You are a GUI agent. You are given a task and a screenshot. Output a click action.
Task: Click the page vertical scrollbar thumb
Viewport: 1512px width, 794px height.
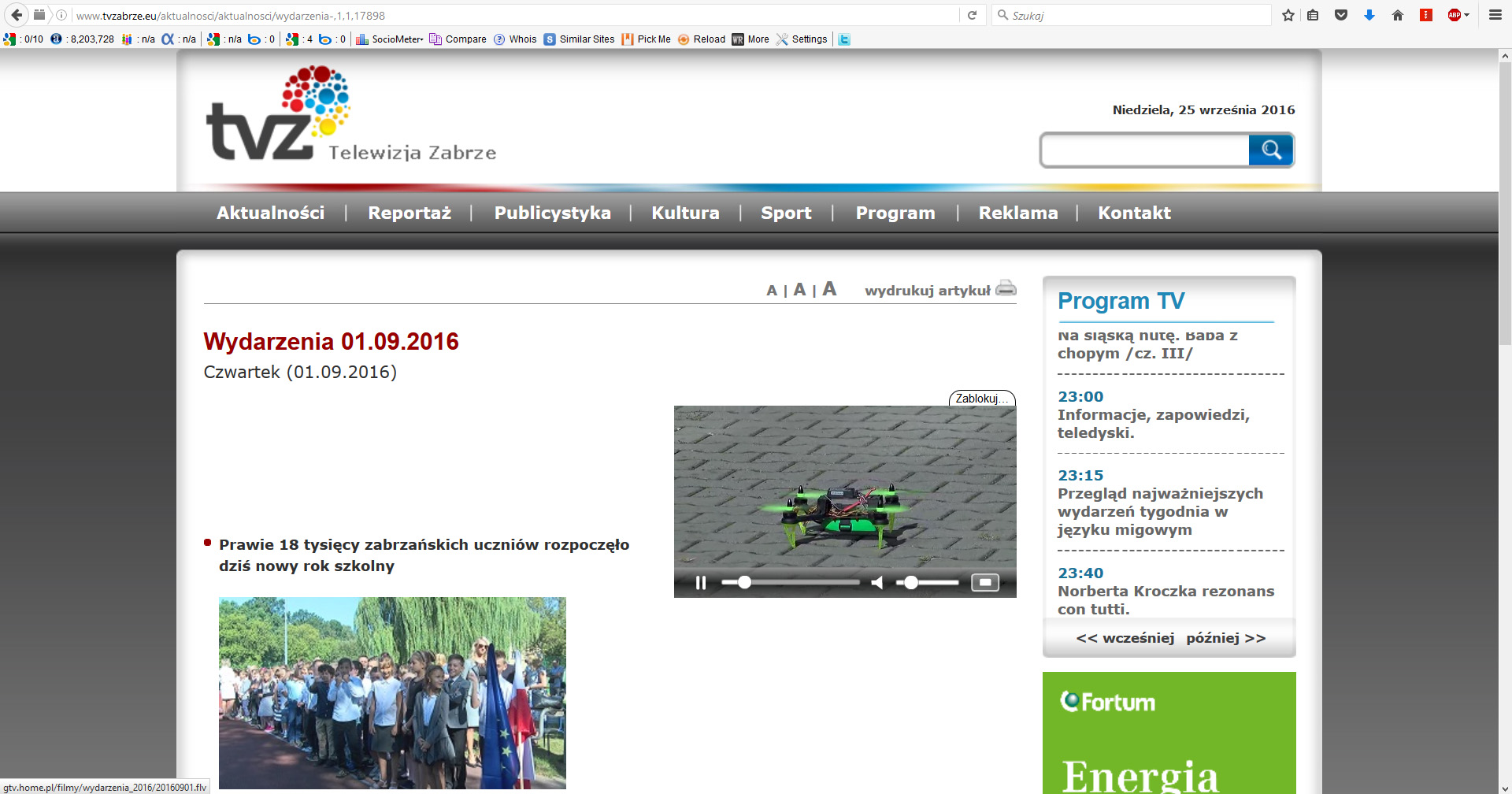(1505, 205)
